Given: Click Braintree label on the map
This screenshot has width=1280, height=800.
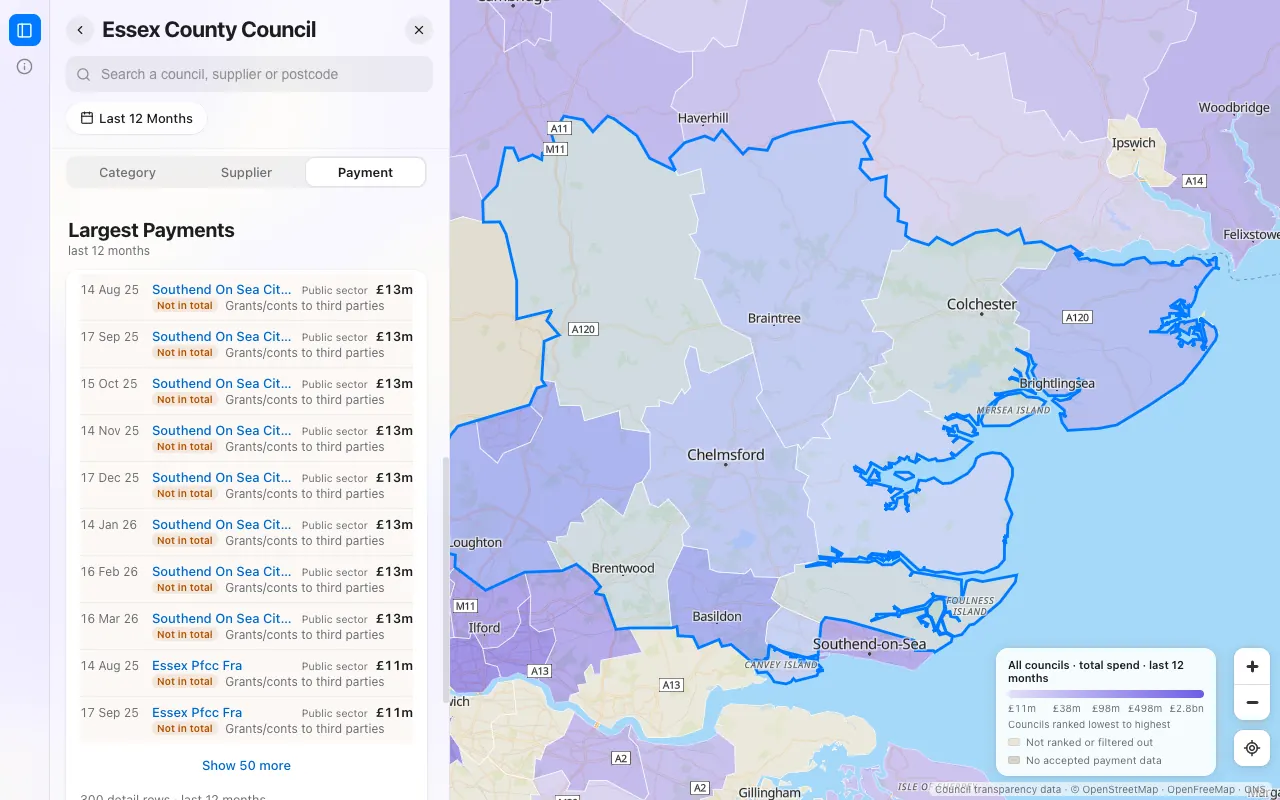Looking at the screenshot, I should tap(774, 319).
